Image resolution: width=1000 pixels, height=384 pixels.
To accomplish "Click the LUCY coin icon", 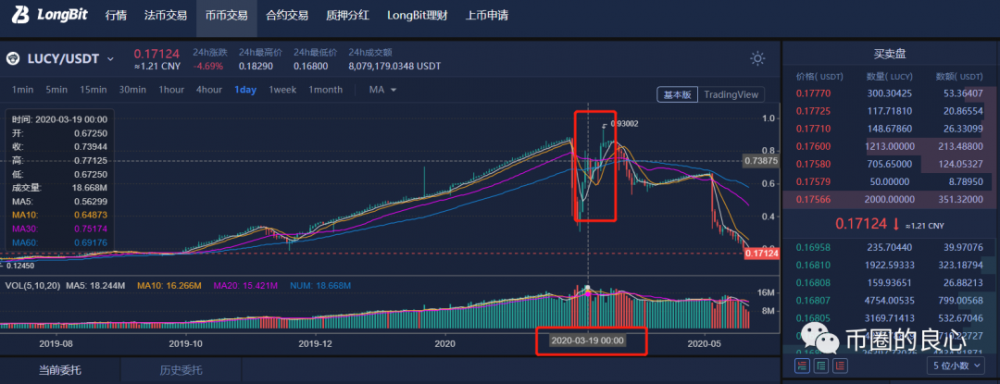I will 14,59.
